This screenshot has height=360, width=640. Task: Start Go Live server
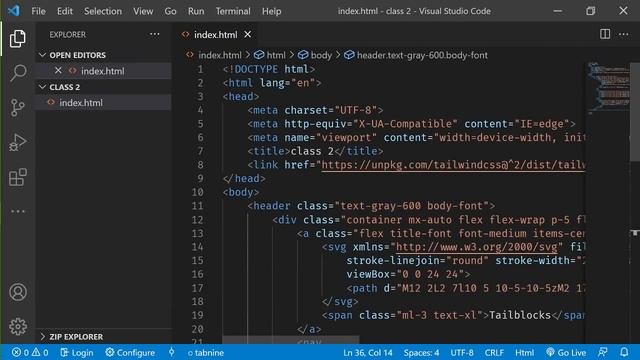coord(566,353)
